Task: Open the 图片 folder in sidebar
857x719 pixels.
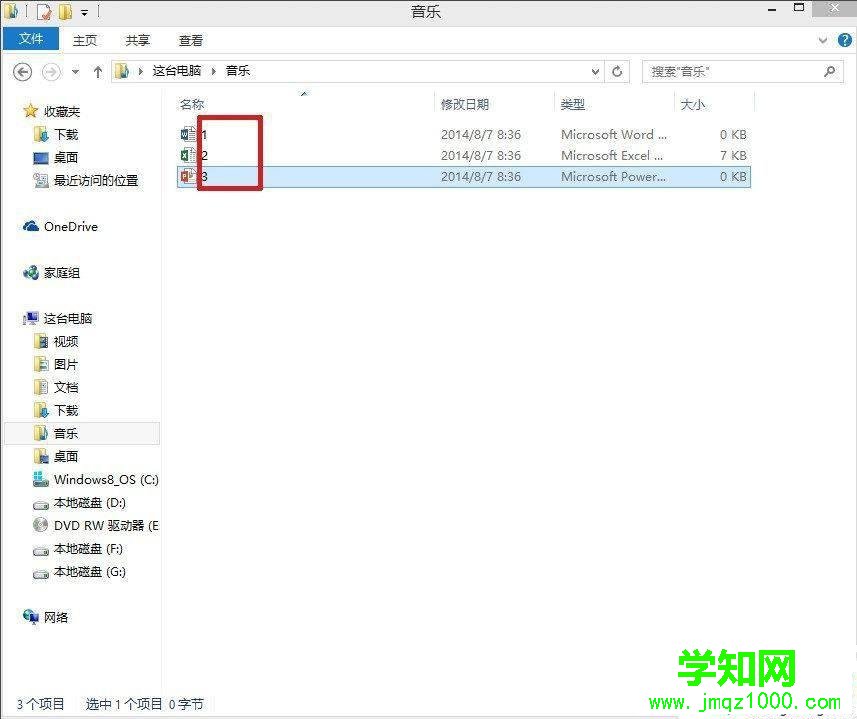Action: pyautogui.click(x=66, y=364)
